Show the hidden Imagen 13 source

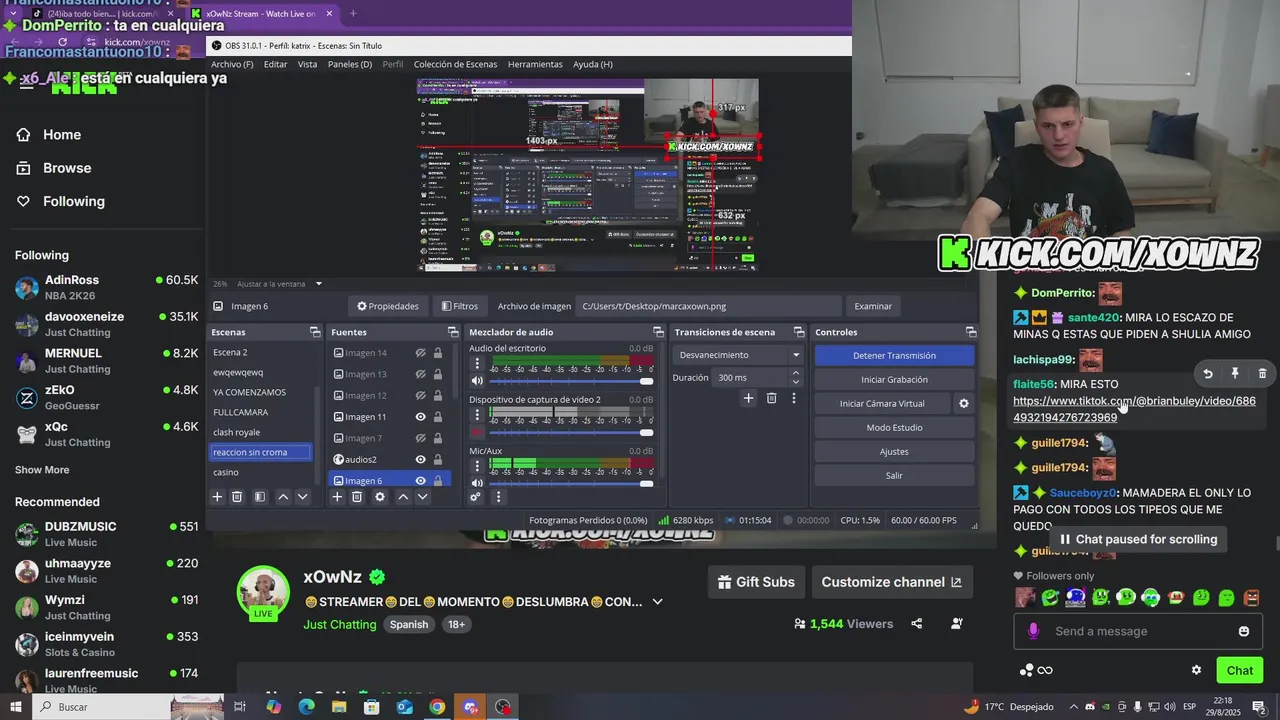tap(421, 374)
